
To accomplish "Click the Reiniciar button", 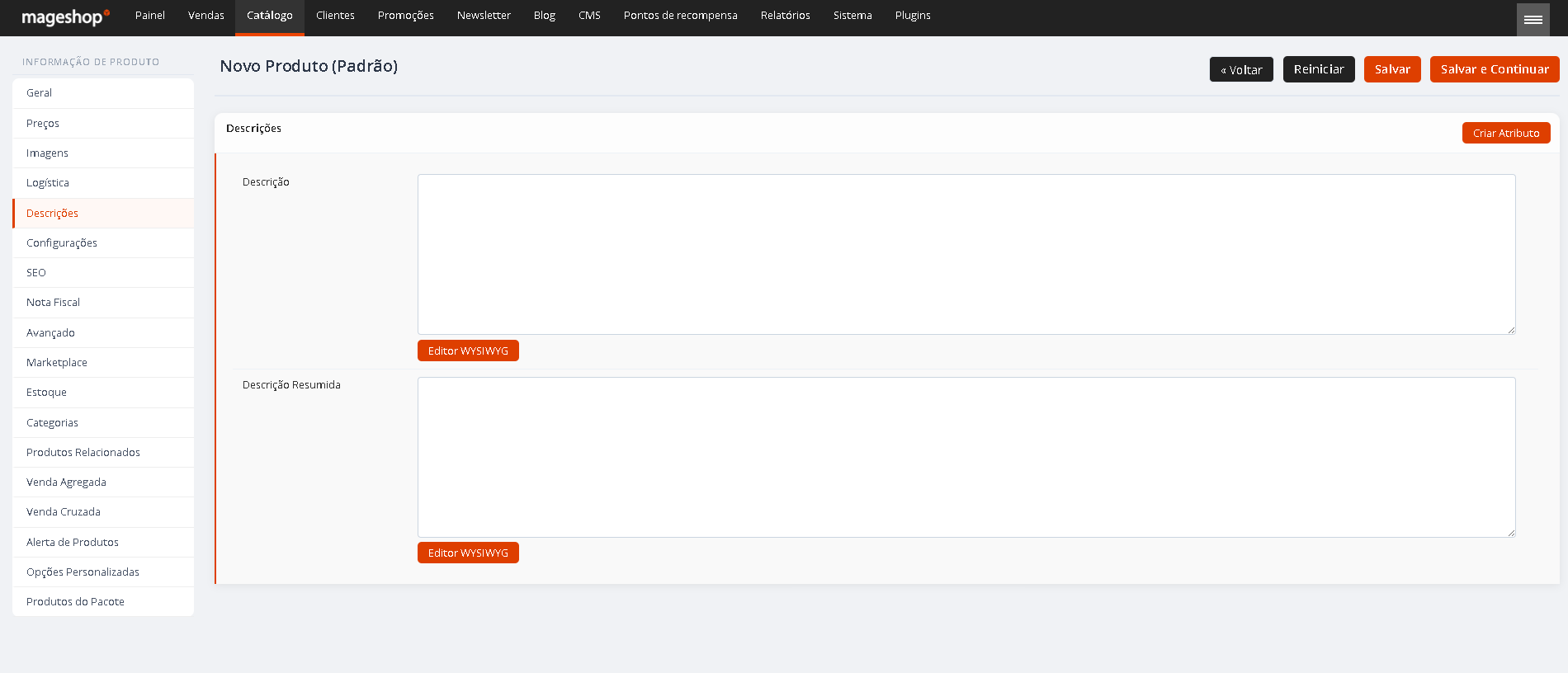I will point(1319,69).
